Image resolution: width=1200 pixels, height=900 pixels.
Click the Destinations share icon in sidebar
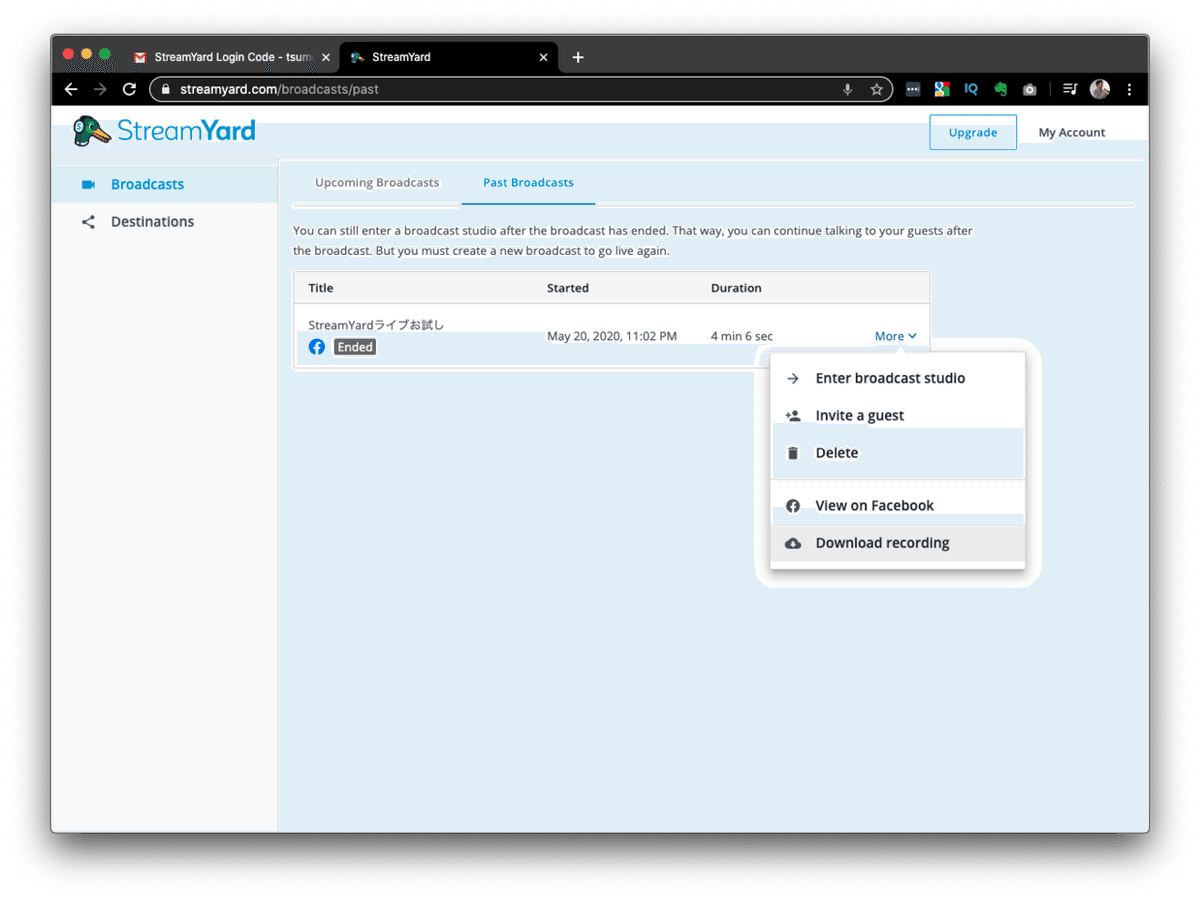(88, 222)
